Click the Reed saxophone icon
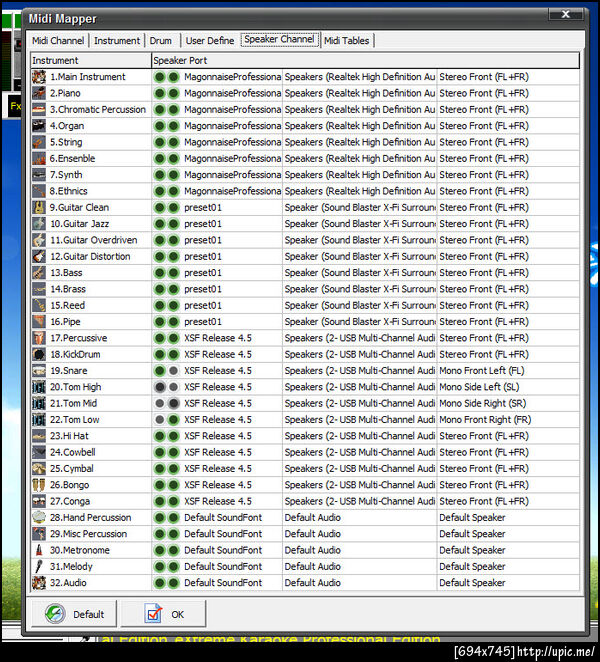The height and width of the screenshot is (662, 600). [x=39, y=305]
